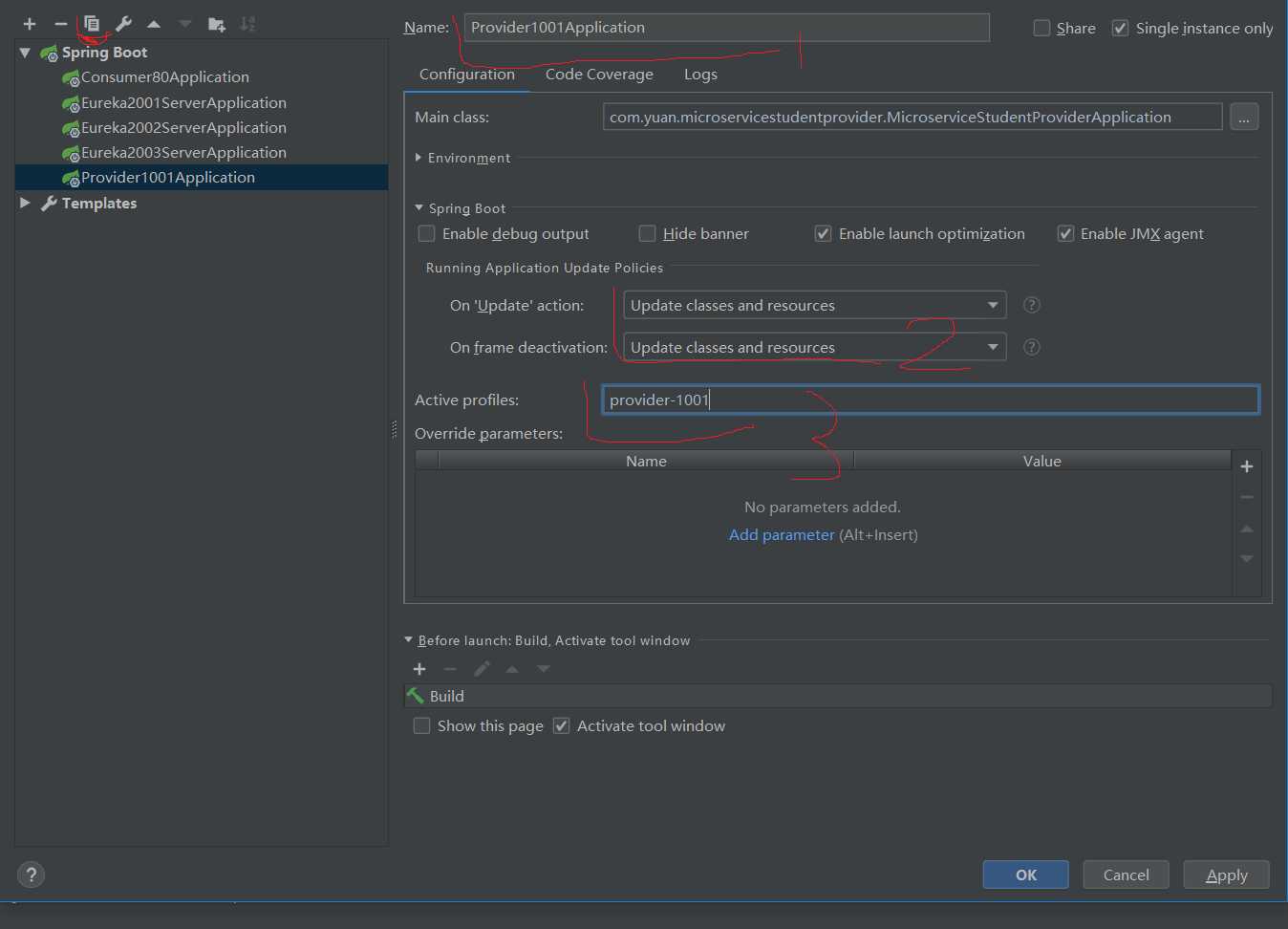Click the OK button
This screenshot has height=929, width=1288.
coord(1026,875)
